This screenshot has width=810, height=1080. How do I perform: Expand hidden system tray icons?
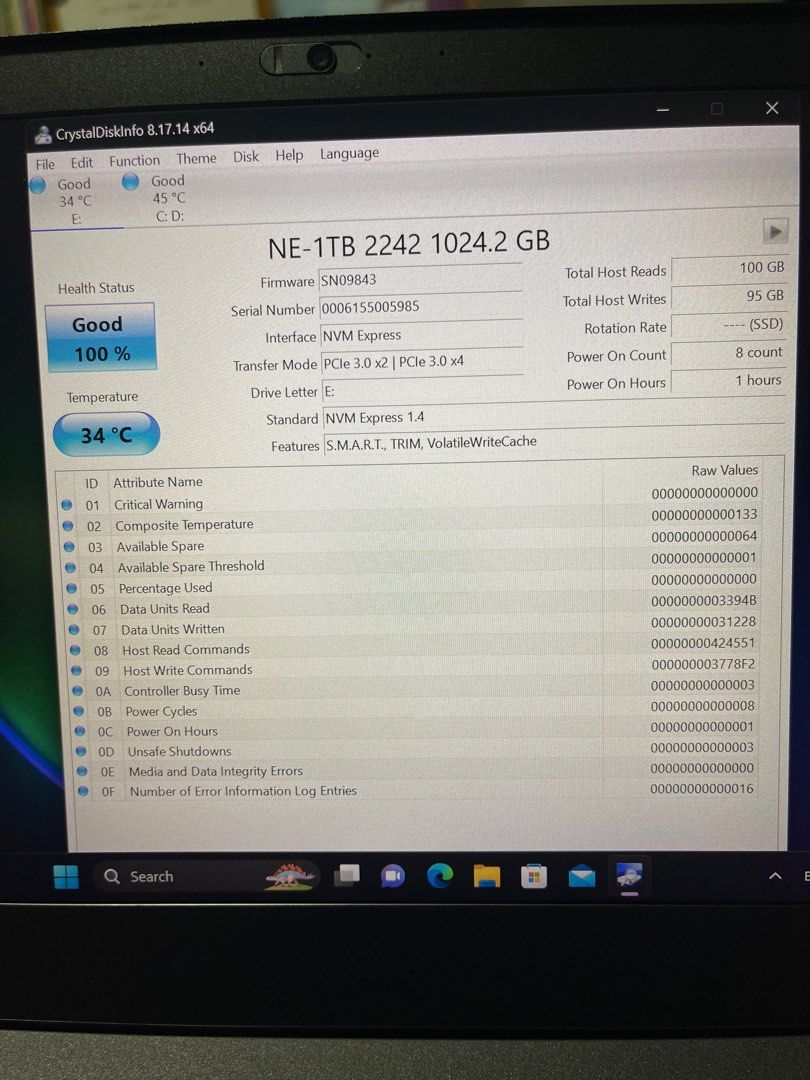tap(776, 875)
